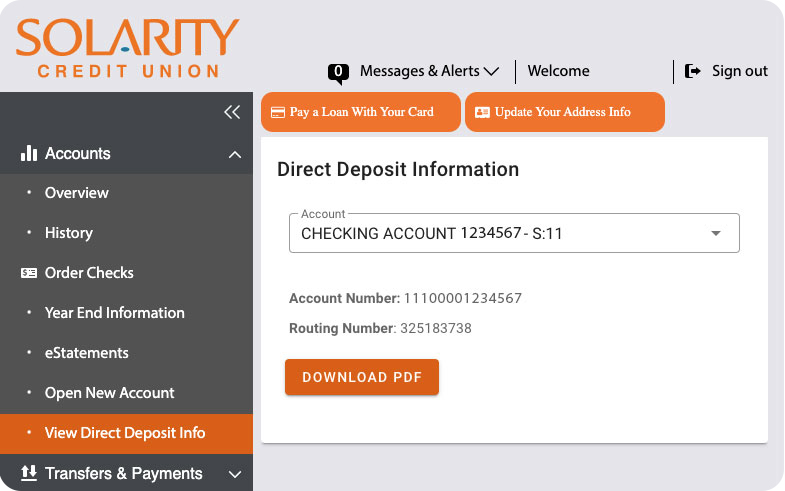Click the Sign out link
This screenshot has height=491, width=785.
tap(739, 71)
